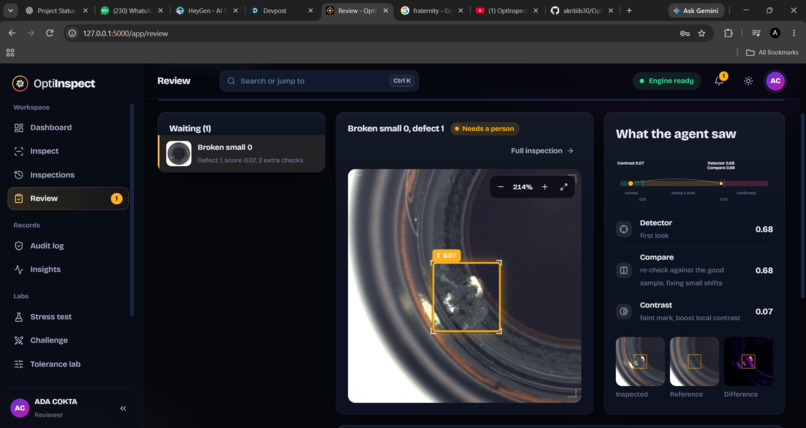Viewport: 806px width, 428px height.
Task: Click the detector marker on score scale
Action: click(x=721, y=183)
